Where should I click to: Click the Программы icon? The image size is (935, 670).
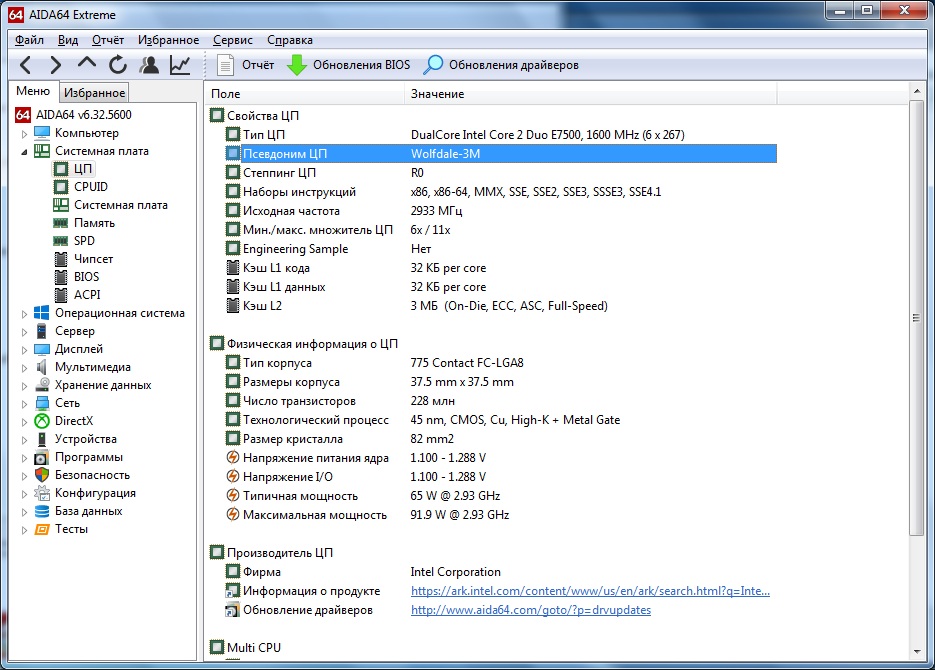(42, 457)
